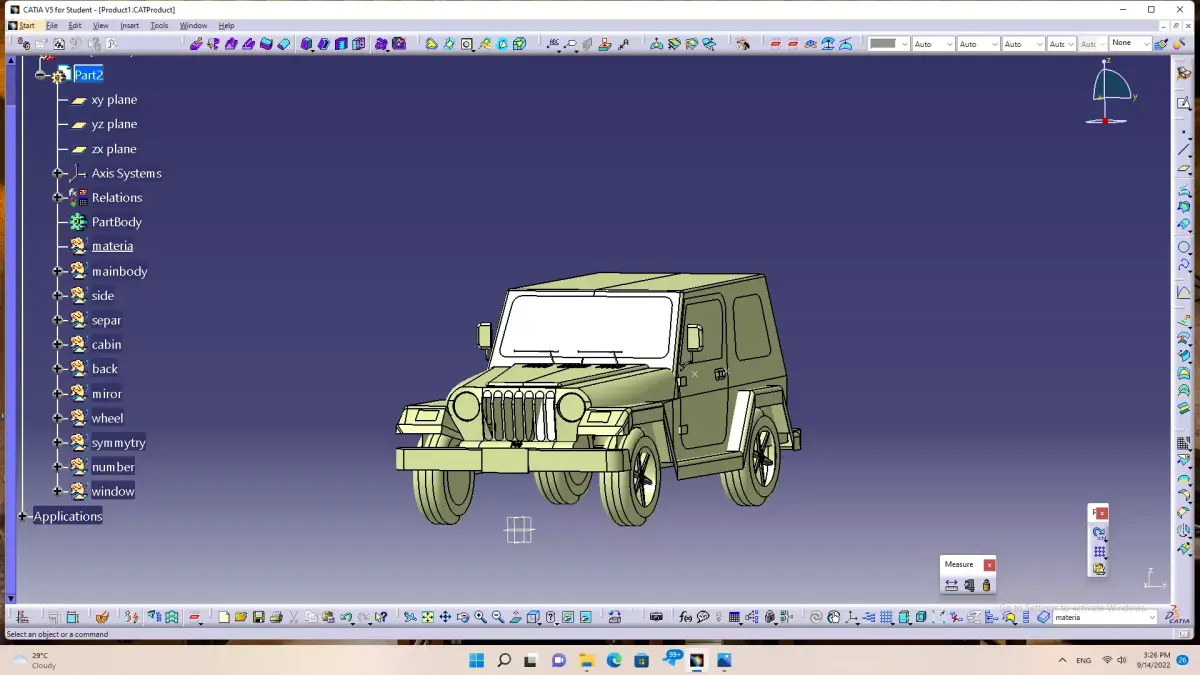Select the materia item in the tree
The width and height of the screenshot is (1200, 675).
click(112, 246)
